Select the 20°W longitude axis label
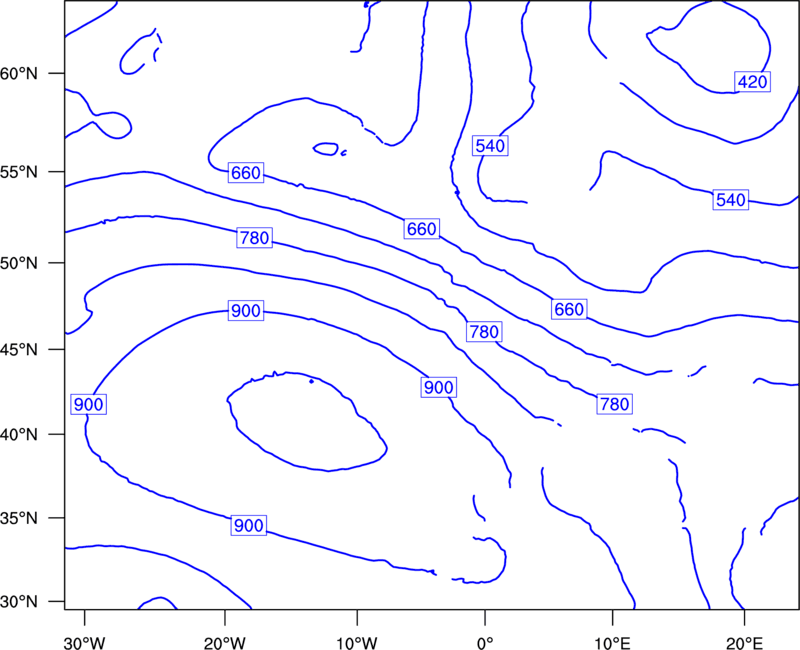Image resolution: width=800 pixels, height=650 pixels. click(x=224, y=643)
